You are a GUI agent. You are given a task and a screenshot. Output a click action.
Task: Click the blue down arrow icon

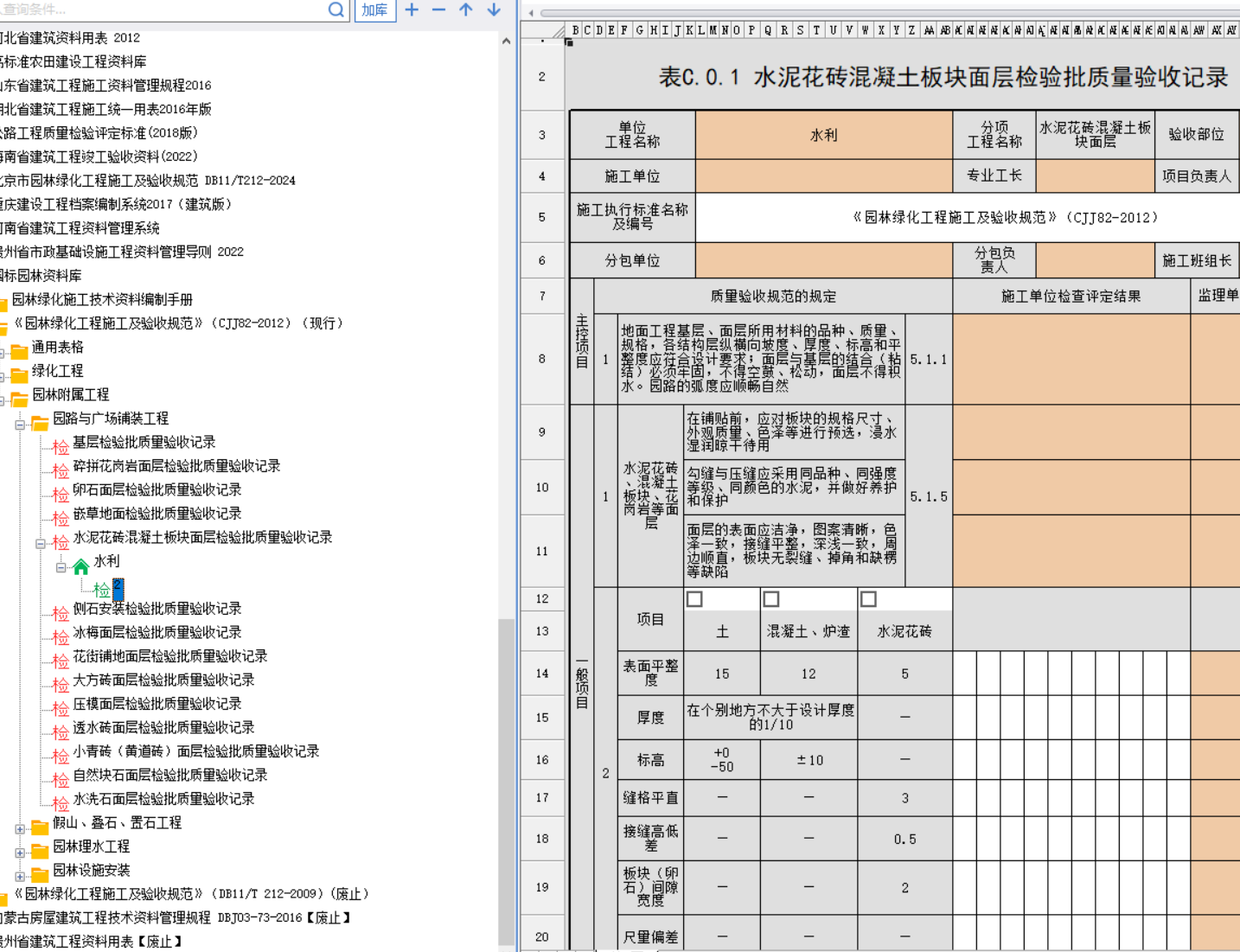(x=494, y=10)
